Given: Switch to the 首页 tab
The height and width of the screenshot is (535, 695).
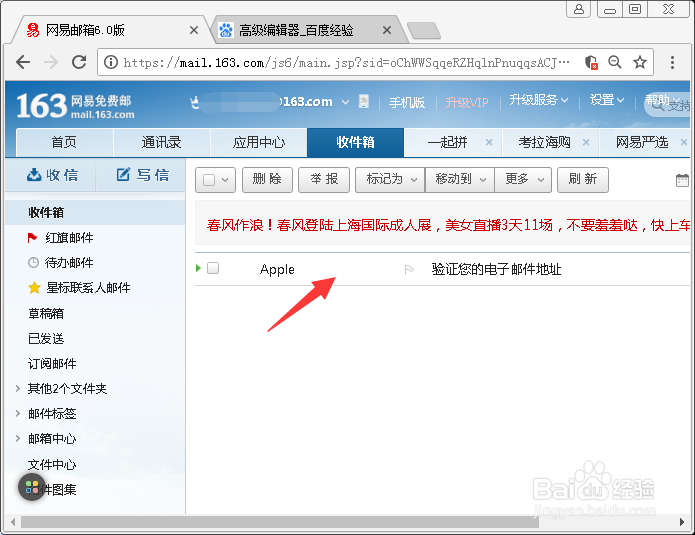Looking at the screenshot, I should coord(64,143).
